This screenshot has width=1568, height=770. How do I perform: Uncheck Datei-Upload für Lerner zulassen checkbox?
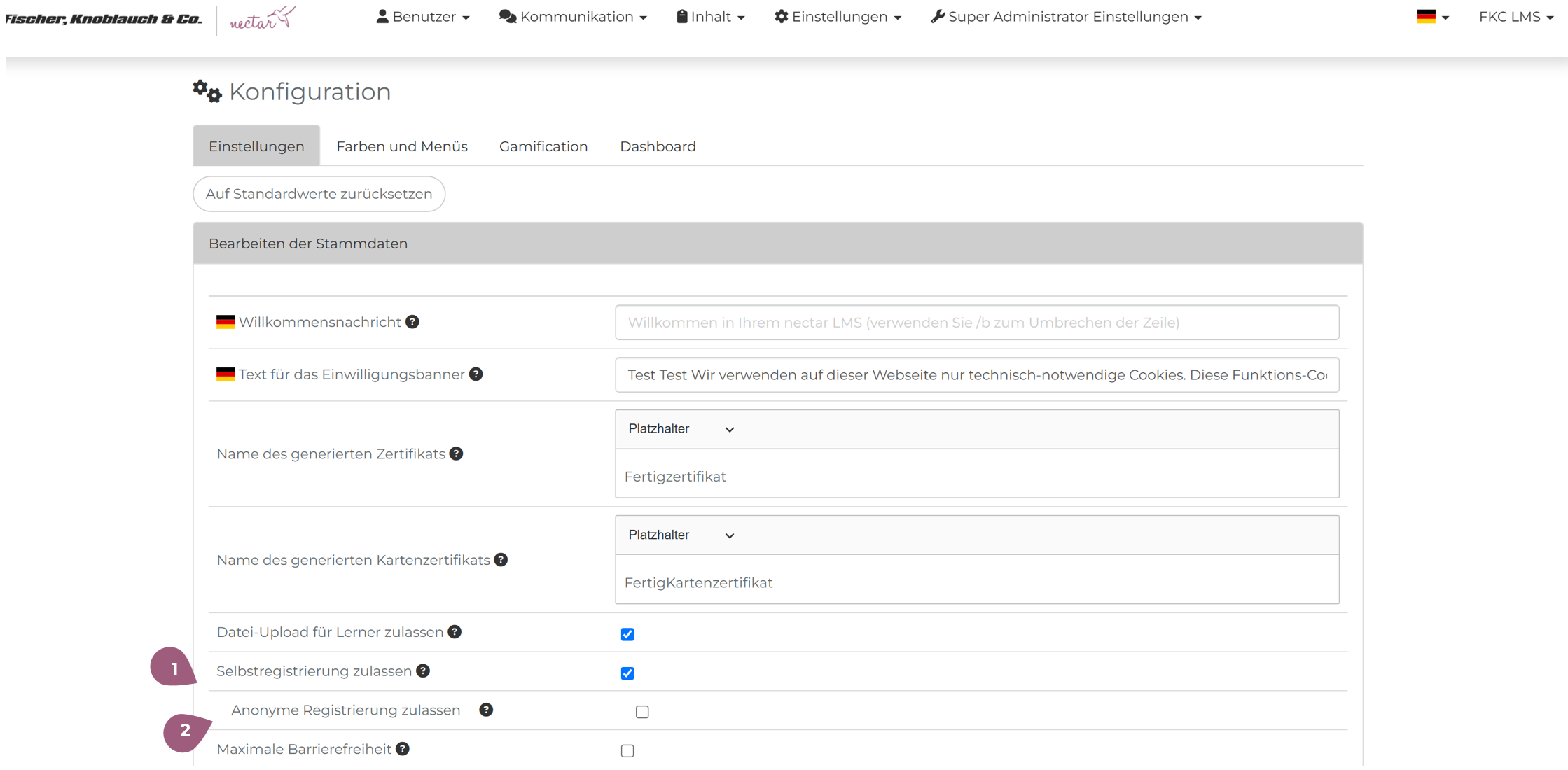pos(627,634)
